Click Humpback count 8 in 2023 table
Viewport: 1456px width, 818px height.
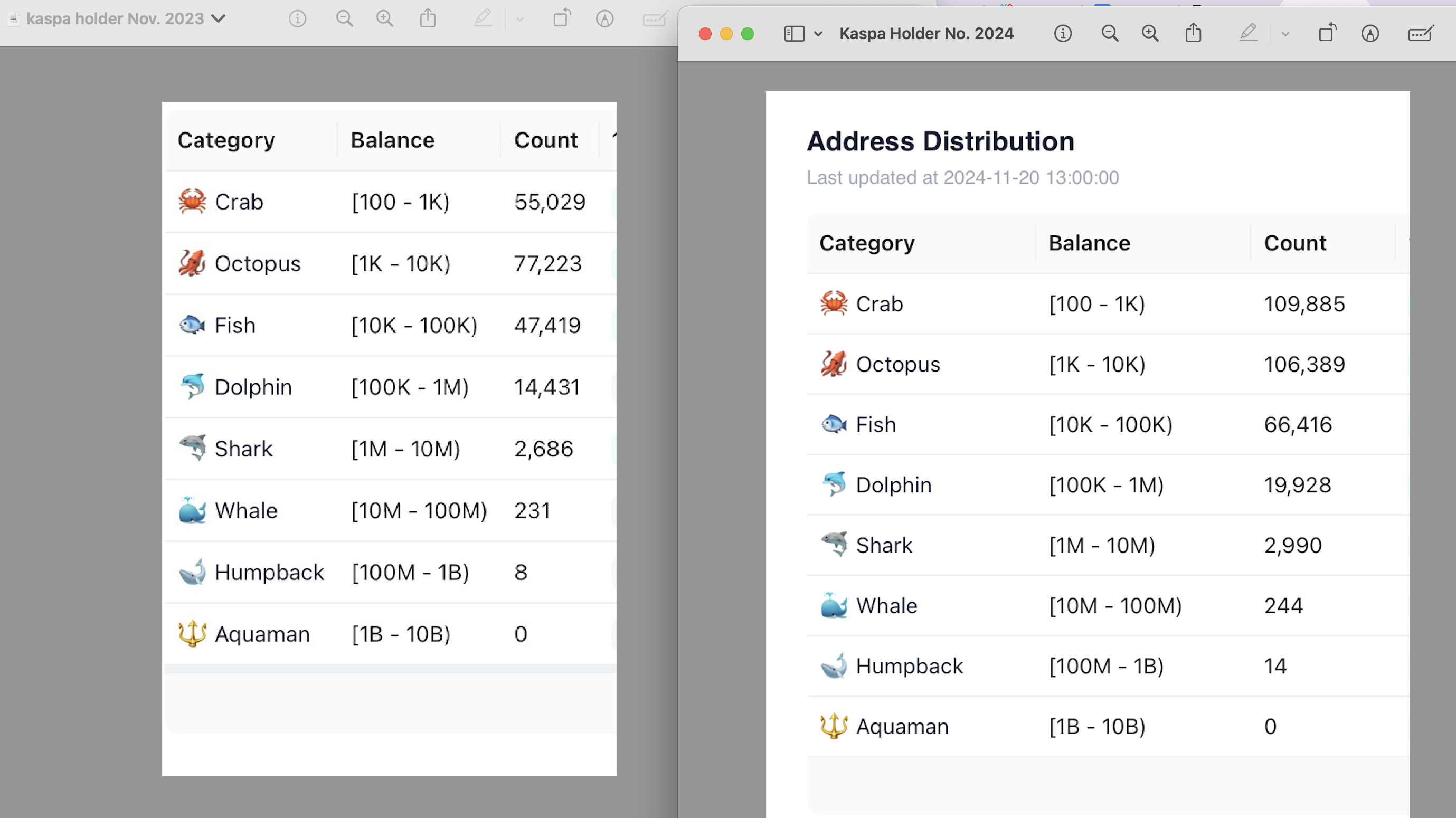521,572
